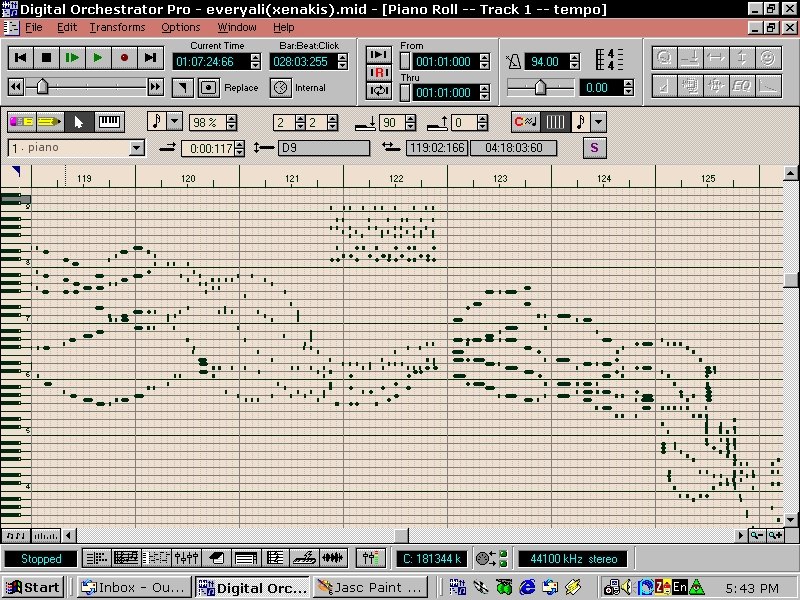Open the Transforms menu

[117, 27]
